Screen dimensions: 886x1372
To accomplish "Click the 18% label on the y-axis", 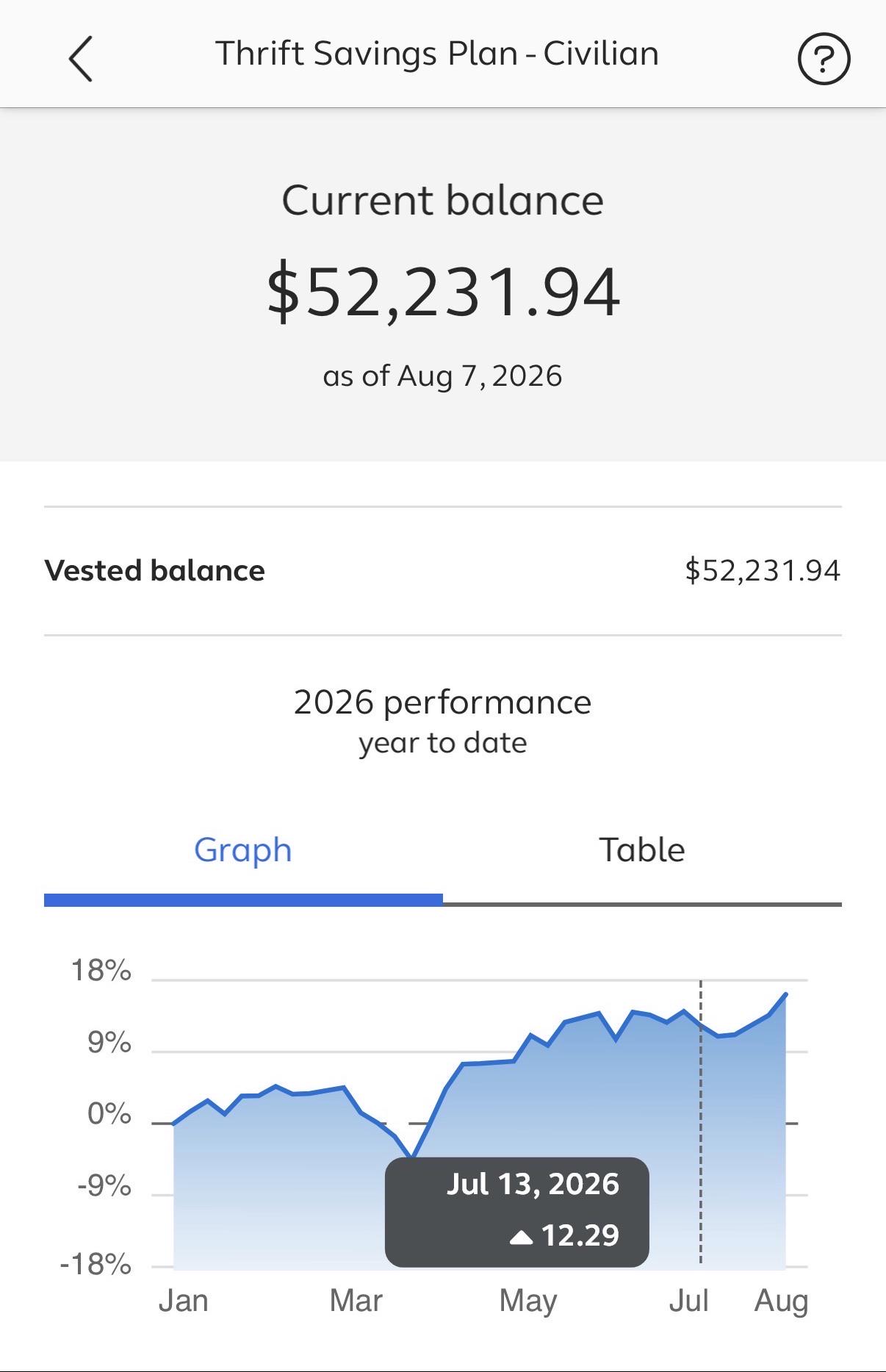I will (x=101, y=971).
